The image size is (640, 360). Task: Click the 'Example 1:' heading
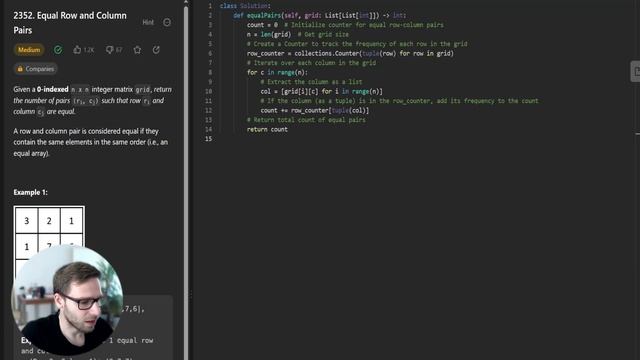(31, 192)
